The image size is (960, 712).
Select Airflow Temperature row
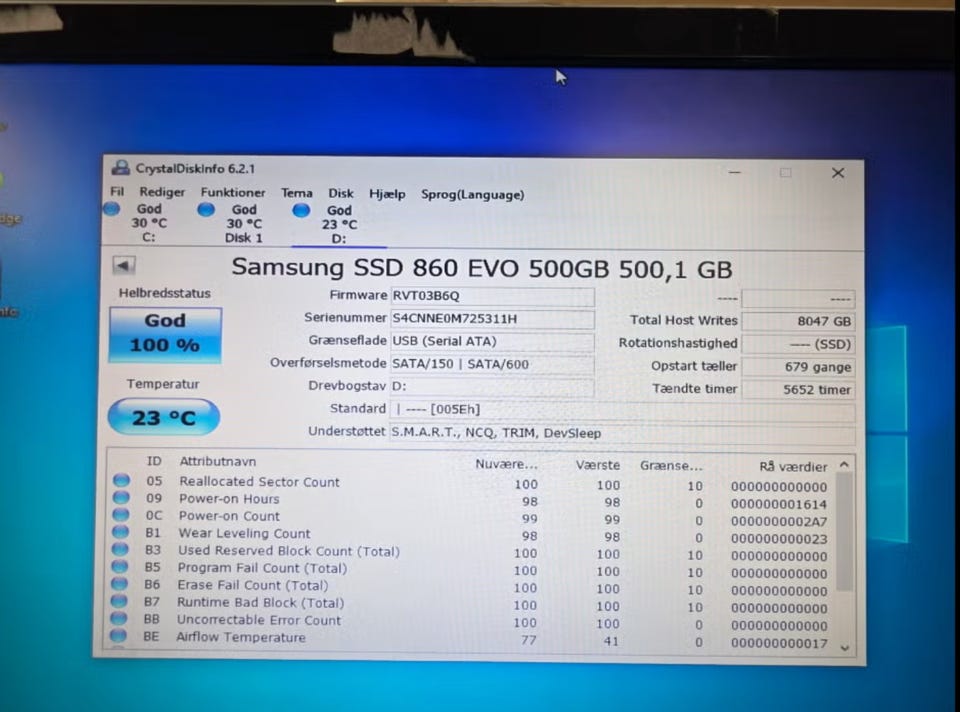(x=471, y=640)
